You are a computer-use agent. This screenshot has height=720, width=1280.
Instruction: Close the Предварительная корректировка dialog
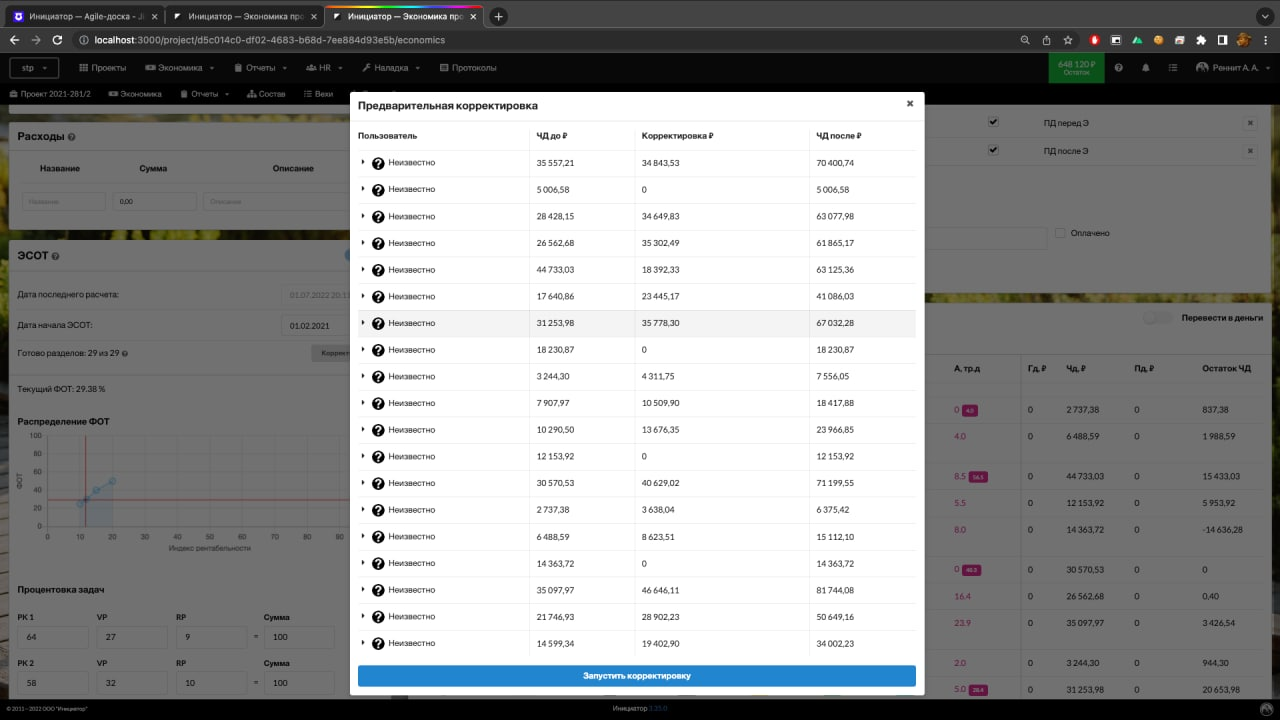[910, 103]
